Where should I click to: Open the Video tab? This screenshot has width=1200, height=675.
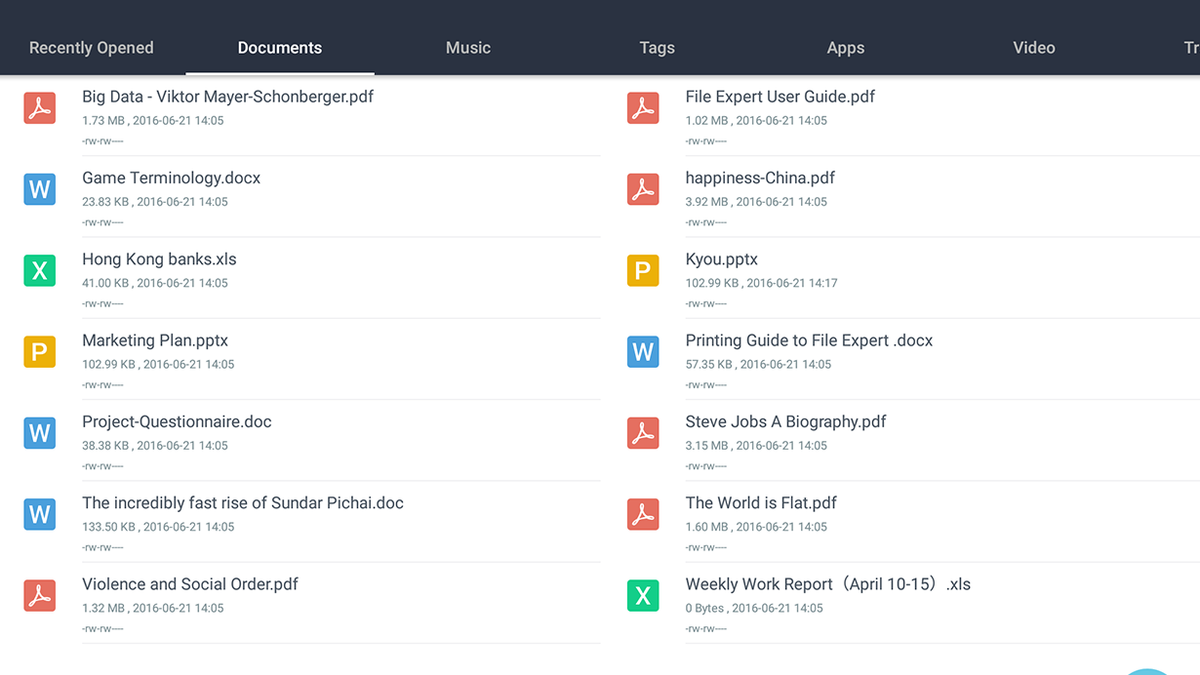[1034, 47]
